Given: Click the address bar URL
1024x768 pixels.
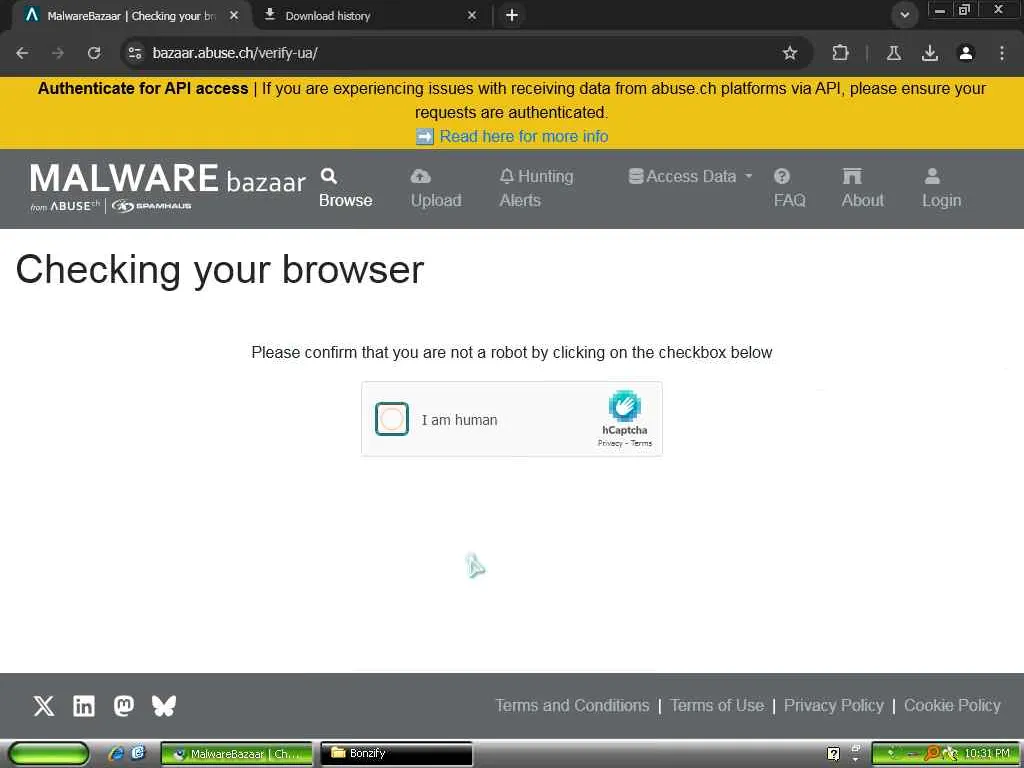Looking at the screenshot, I should tap(235, 53).
